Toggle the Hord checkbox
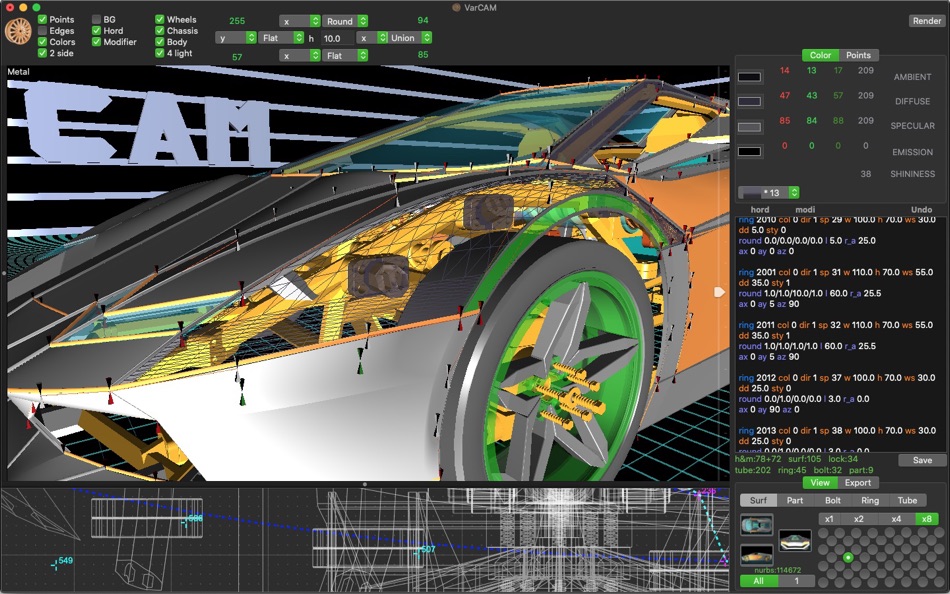The image size is (950, 594). 96,30
